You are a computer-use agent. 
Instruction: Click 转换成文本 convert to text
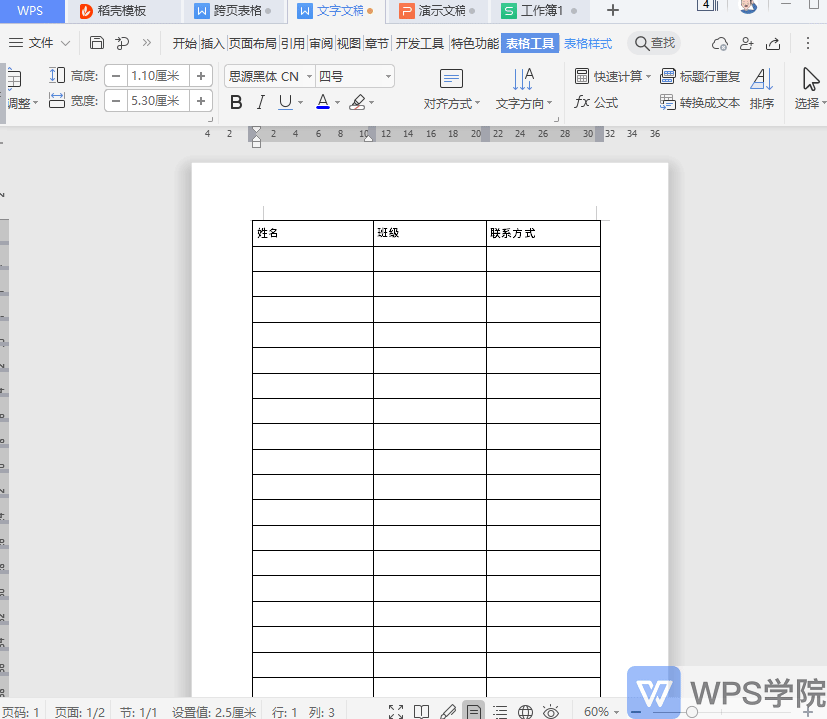point(700,102)
